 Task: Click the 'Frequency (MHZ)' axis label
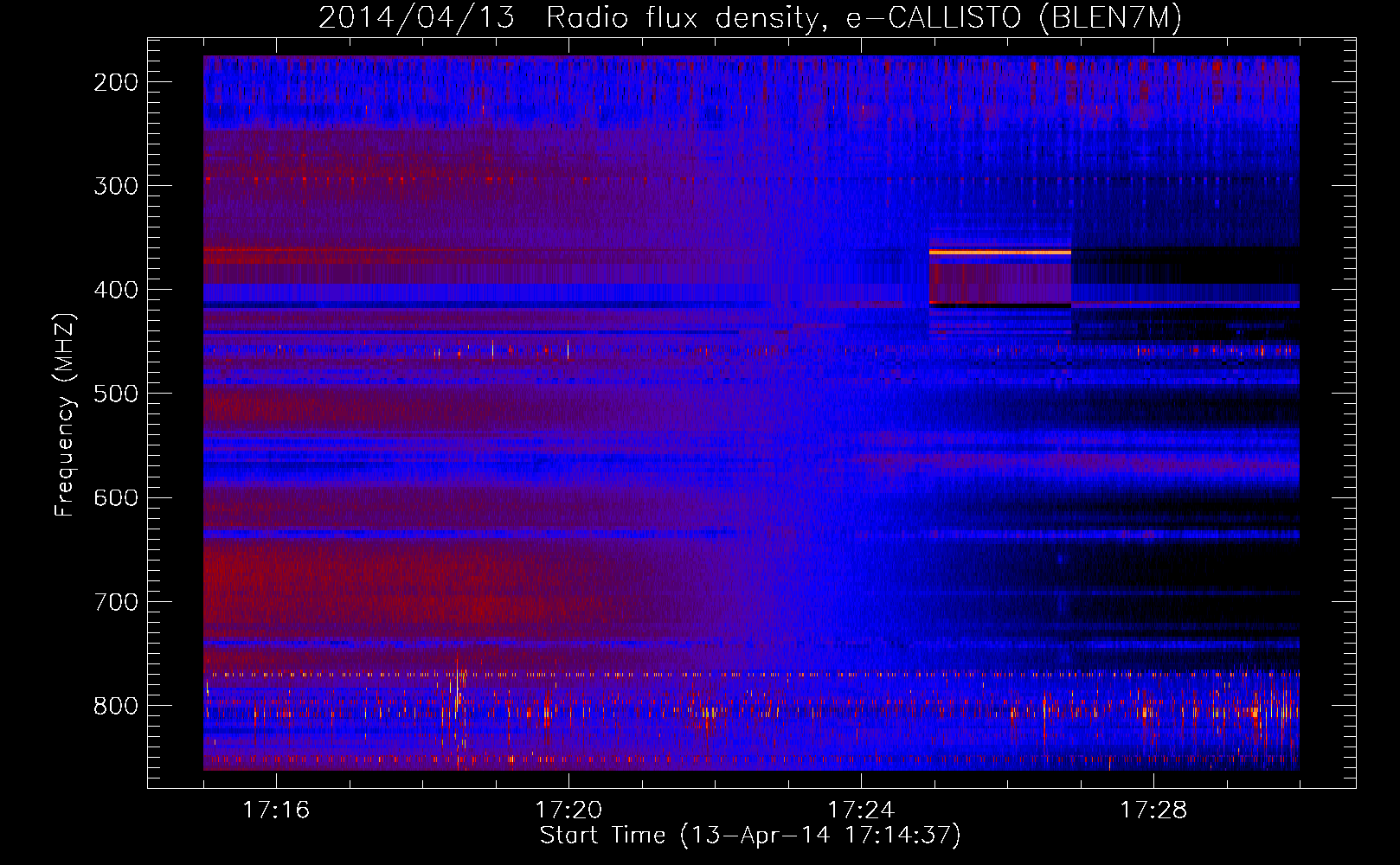66,414
